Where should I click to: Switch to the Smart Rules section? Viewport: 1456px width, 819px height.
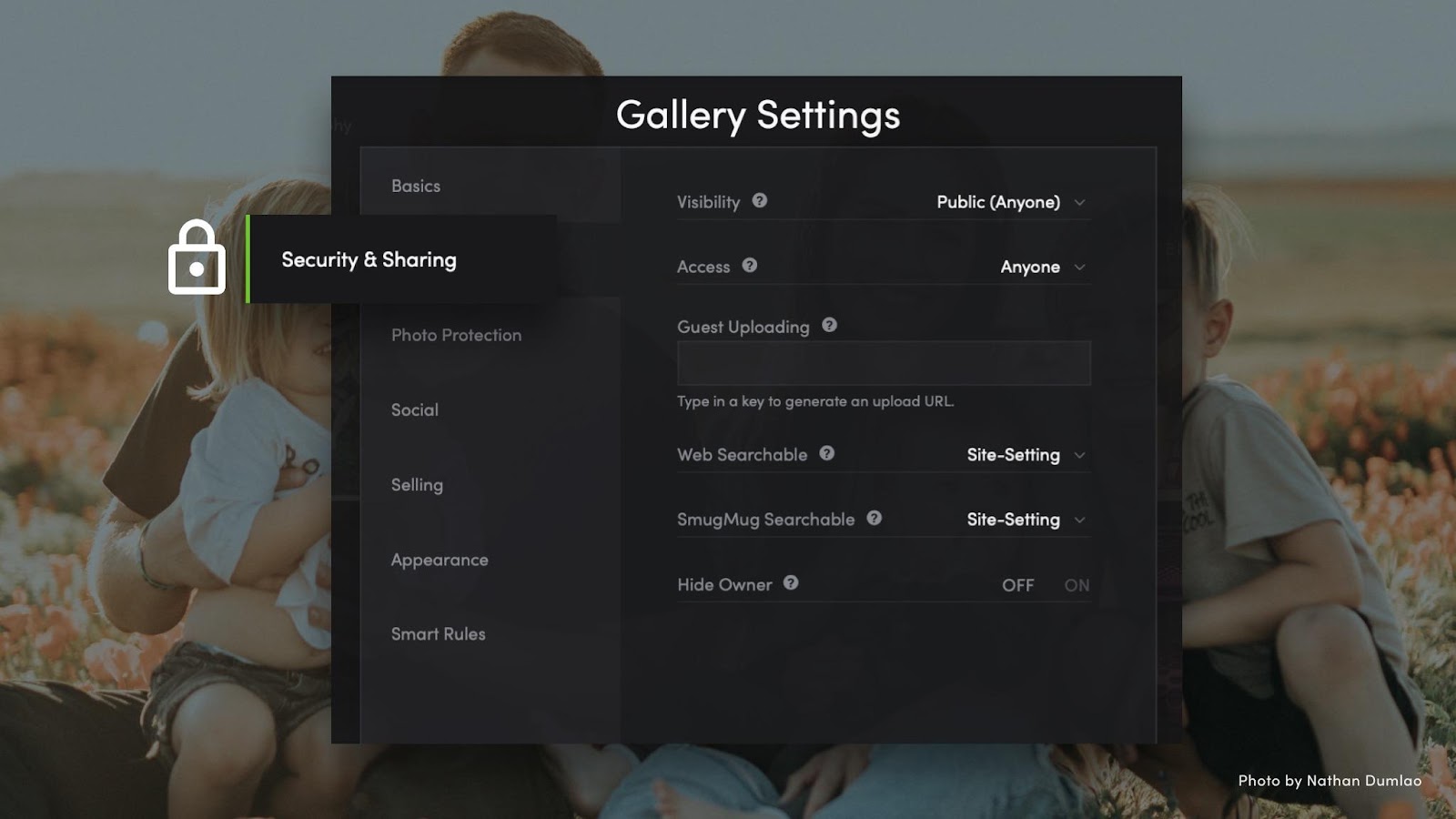438,633
